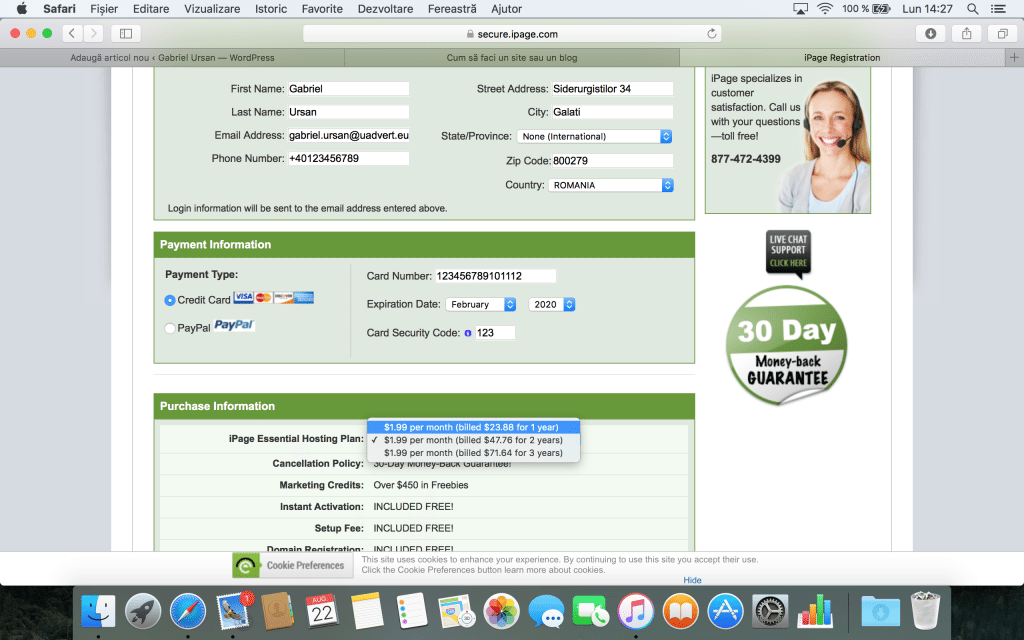
Task: Click into the Card Security Code field
Action: [x=495, y=333]
